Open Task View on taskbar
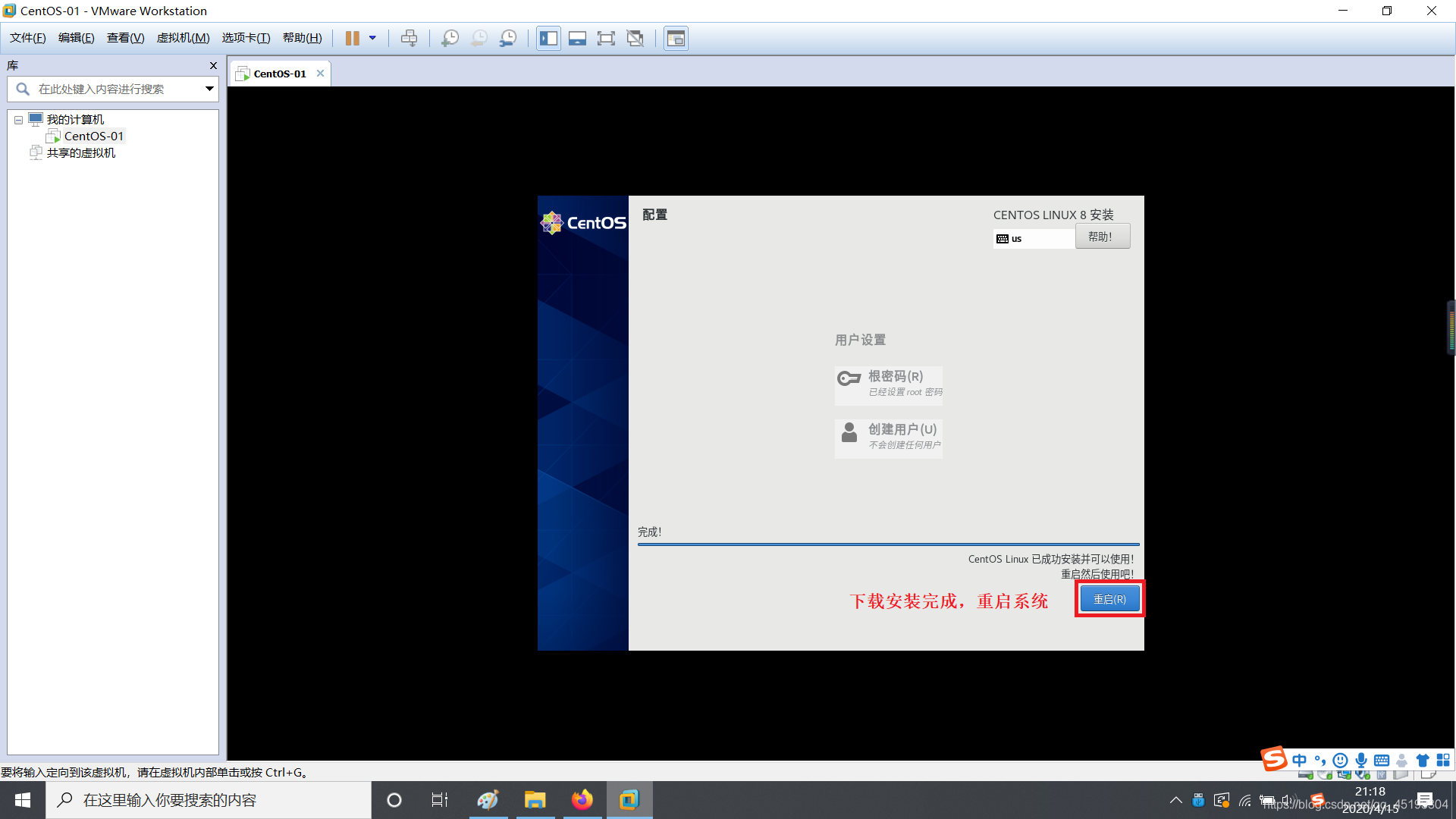Image resolution: width=1456 pixels, height=819 pixels. pyautogui.click(x=440, y=800)
